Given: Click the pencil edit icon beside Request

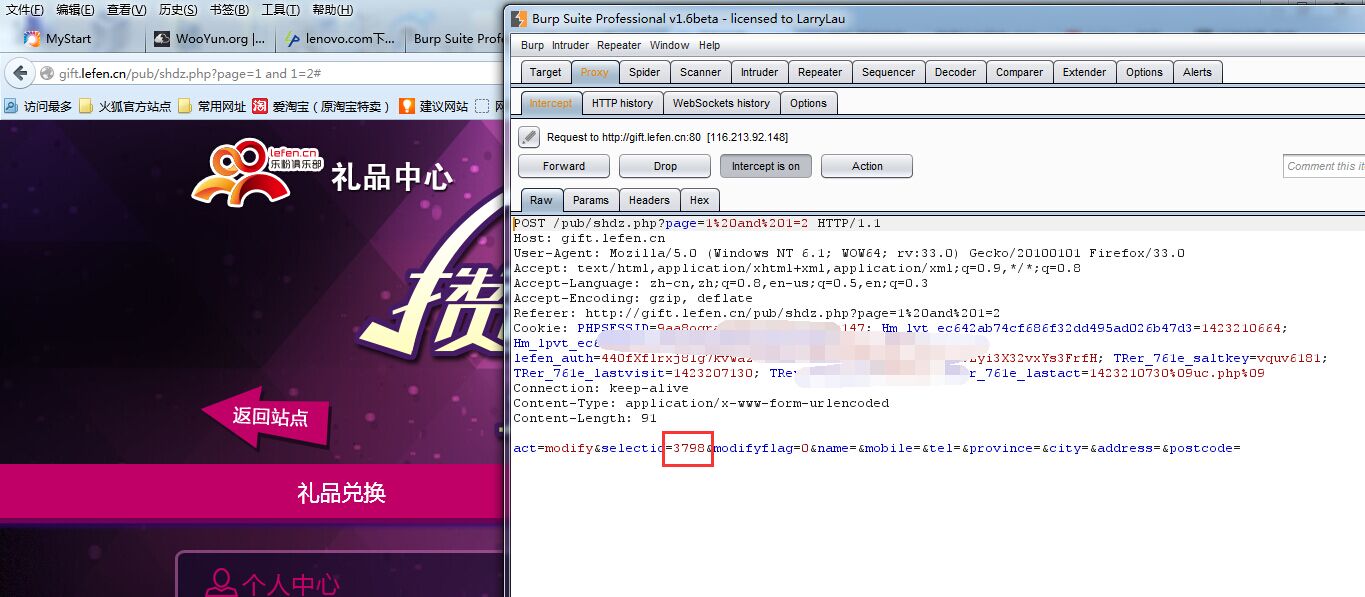Looking at the screenshot, I should pyautogui.click(x=529, y=137).
